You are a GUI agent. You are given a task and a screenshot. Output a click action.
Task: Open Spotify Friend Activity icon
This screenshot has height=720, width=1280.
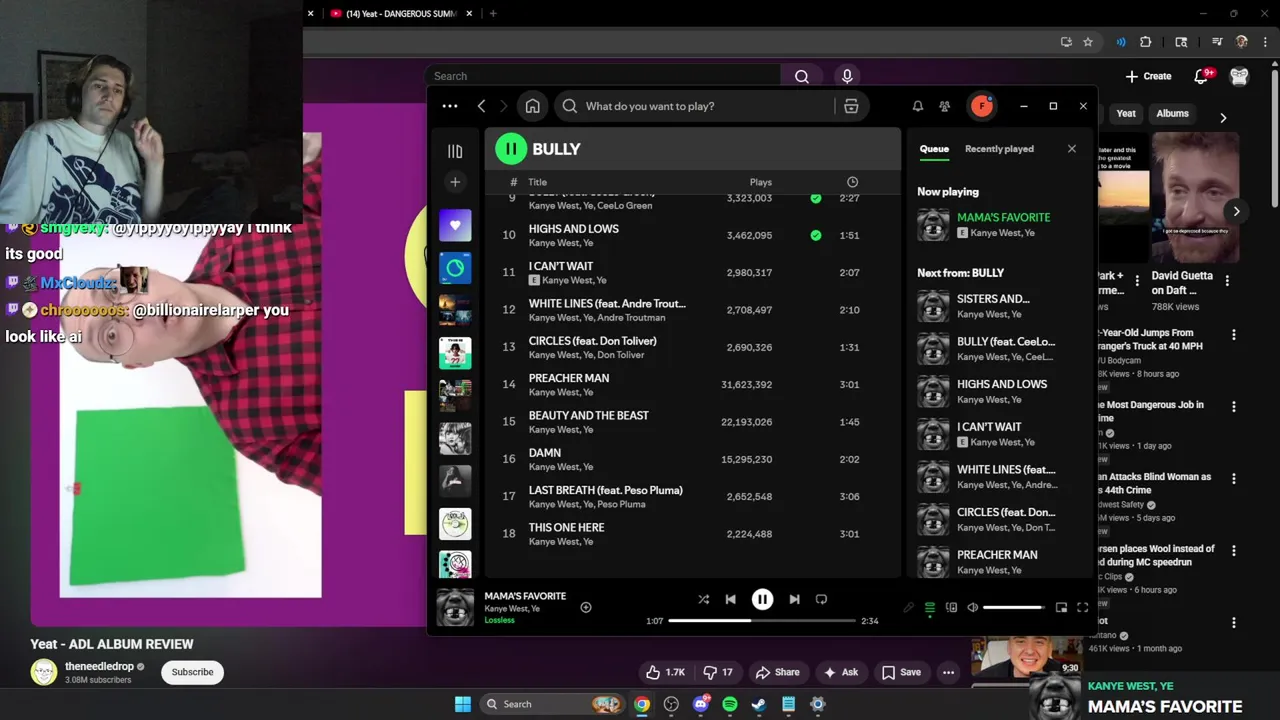coord(944,106)
